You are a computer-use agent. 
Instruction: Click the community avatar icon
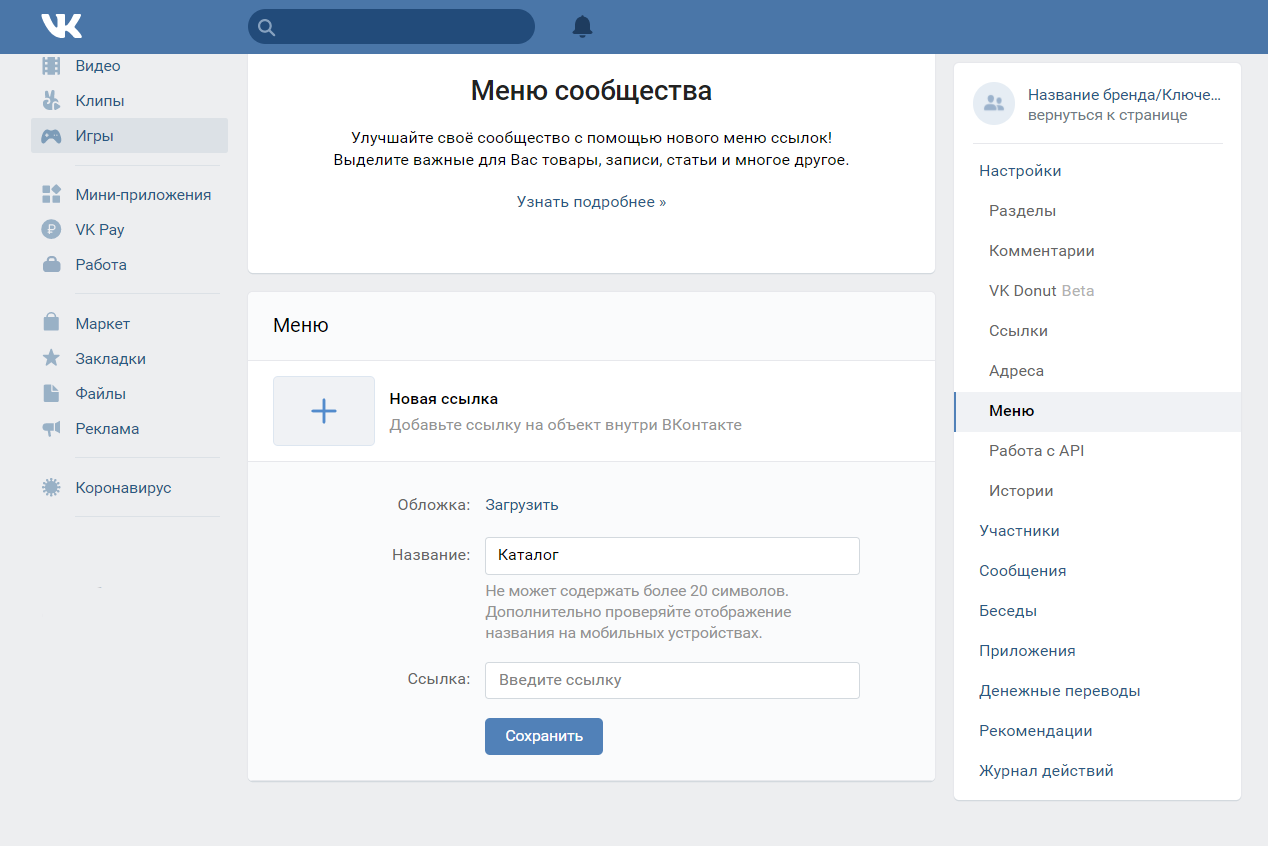tap(994, 103)
